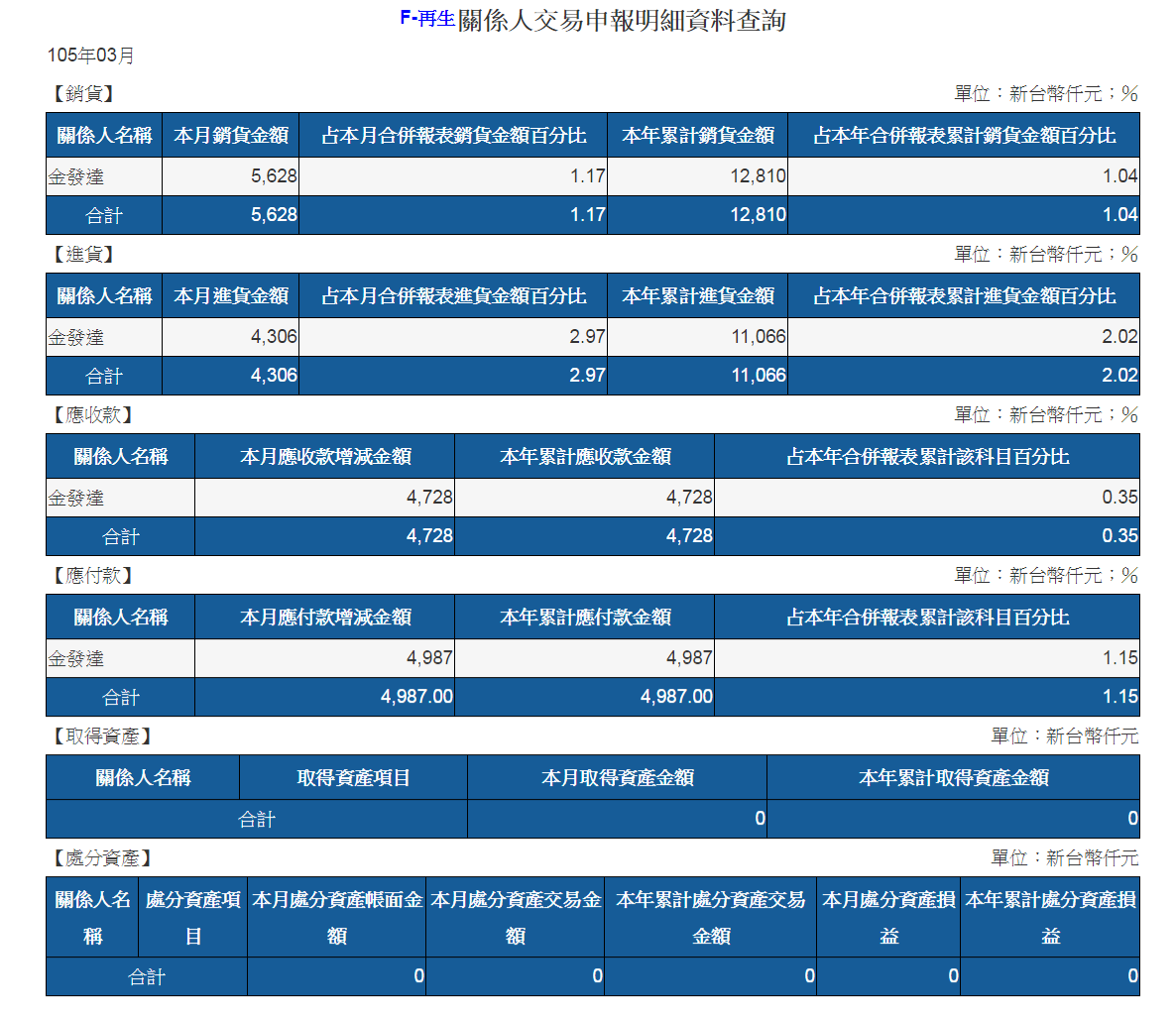Click the 本月處分資產帳面金額 column header

pos(337,917)
